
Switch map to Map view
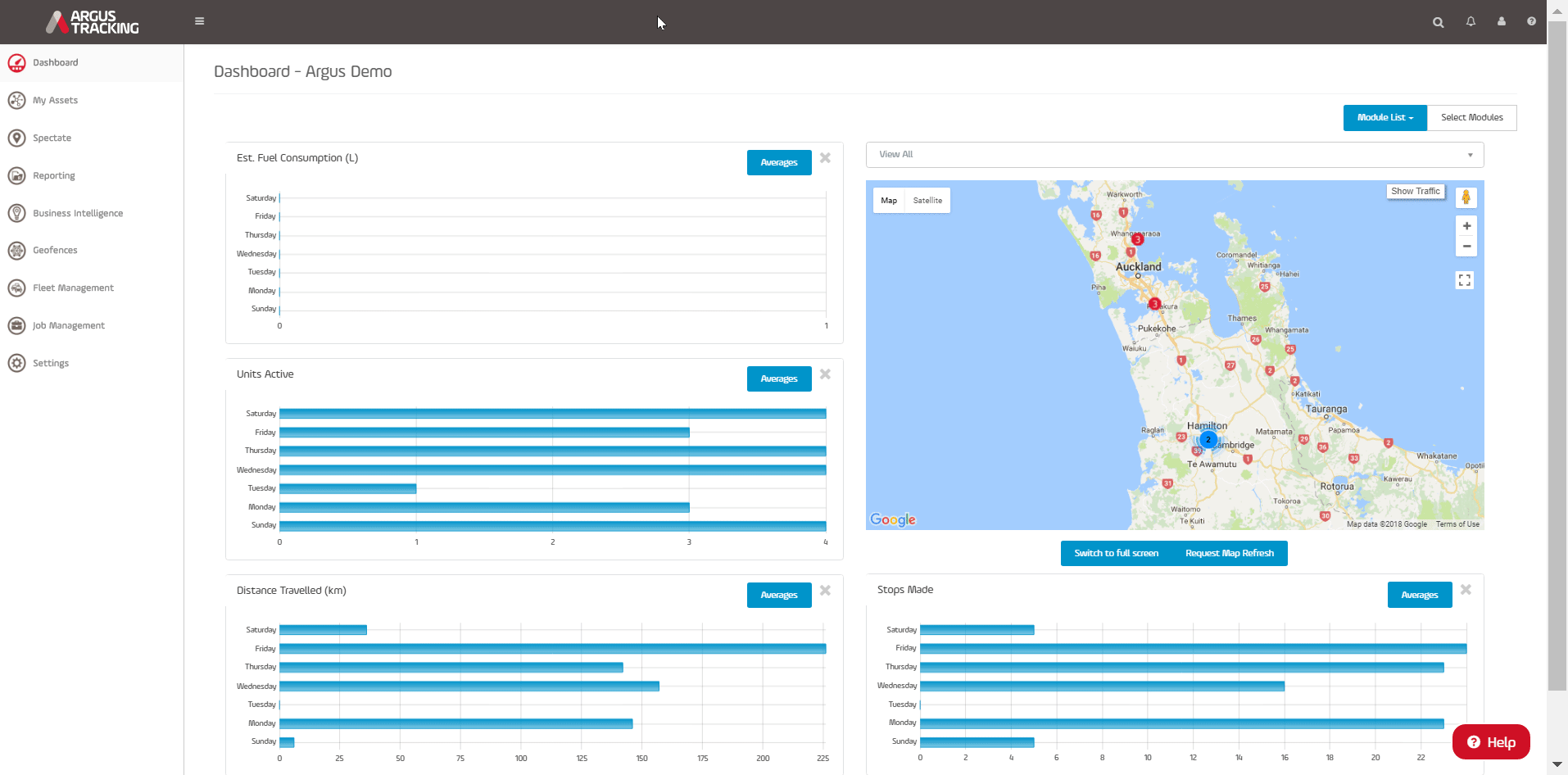pyautogui.click(x=889, y=201)
